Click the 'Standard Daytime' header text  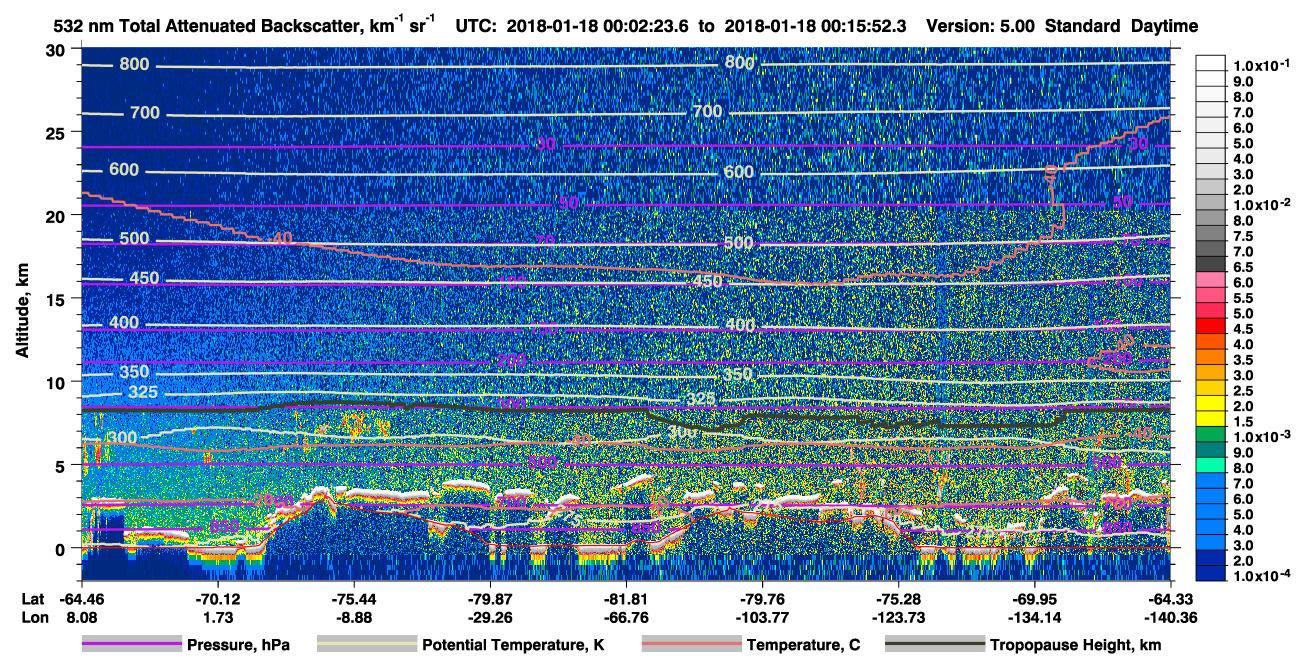[1122, 27]
